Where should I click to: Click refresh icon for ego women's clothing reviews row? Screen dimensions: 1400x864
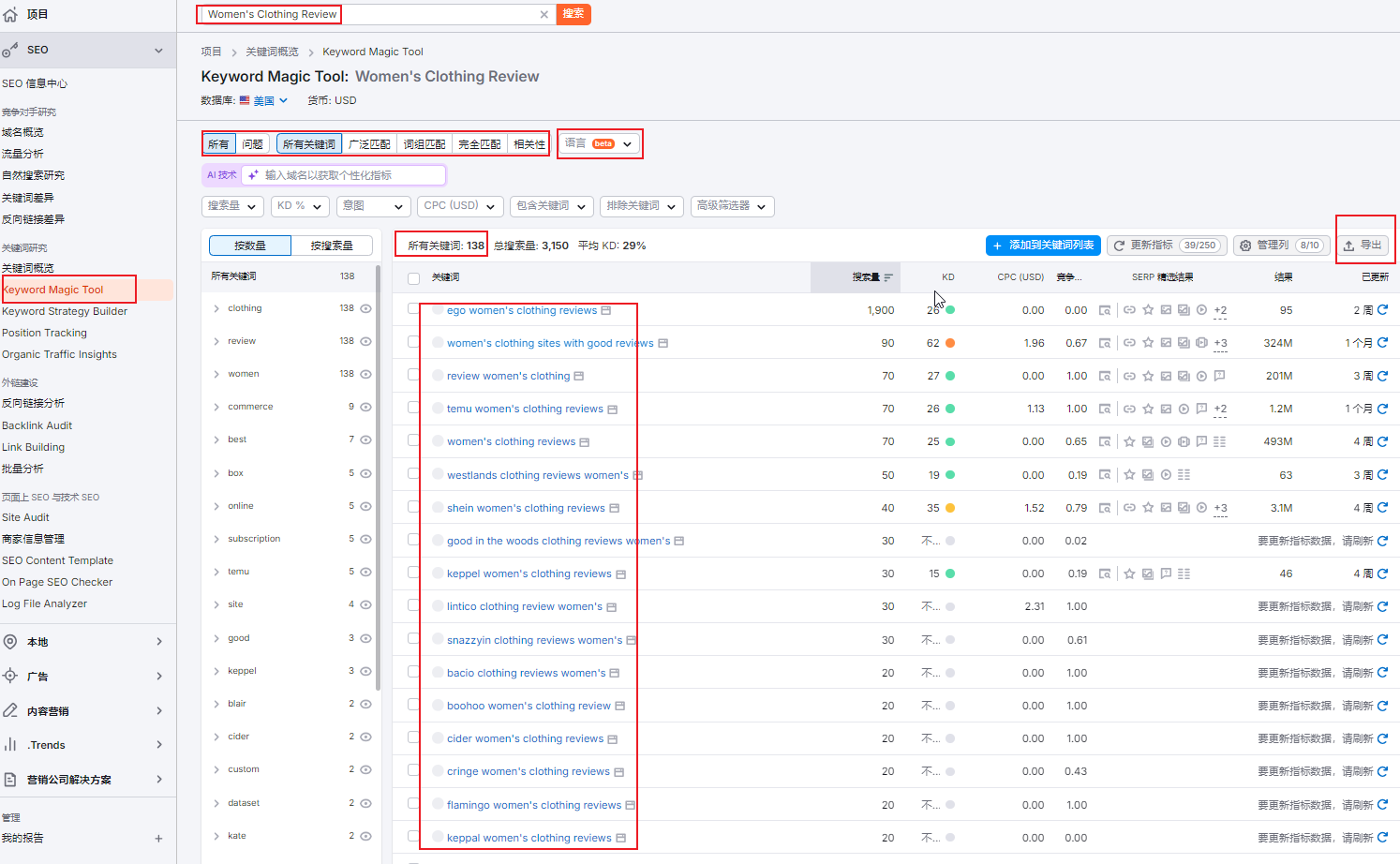[x=1382, y=309]
